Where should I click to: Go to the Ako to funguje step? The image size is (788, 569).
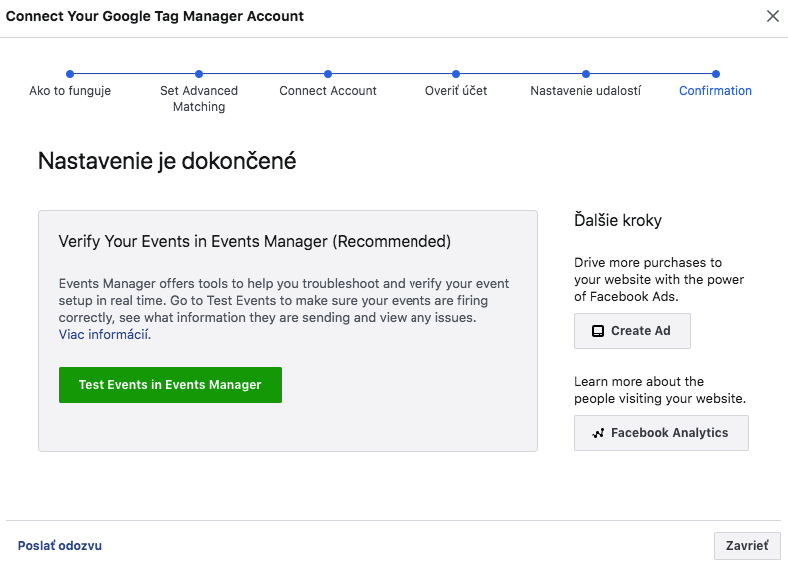(70, 90)
